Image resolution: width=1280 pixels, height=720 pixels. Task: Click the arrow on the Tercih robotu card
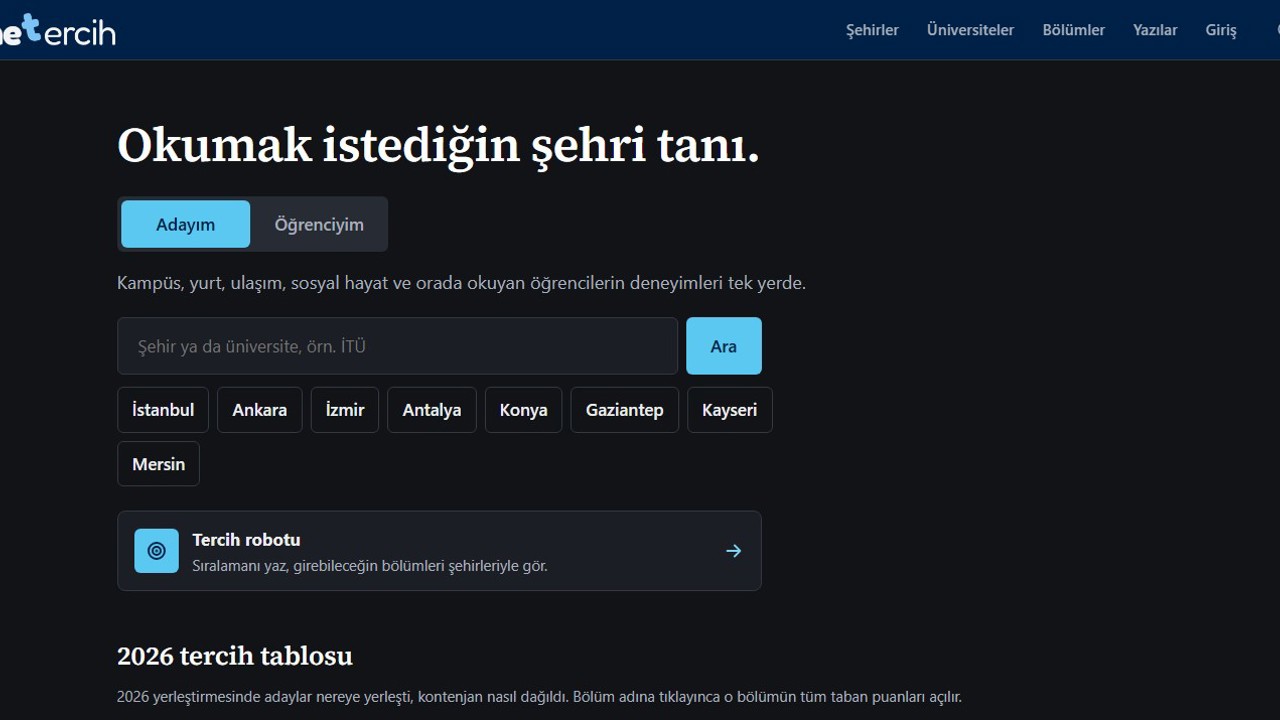pos(733,551)
